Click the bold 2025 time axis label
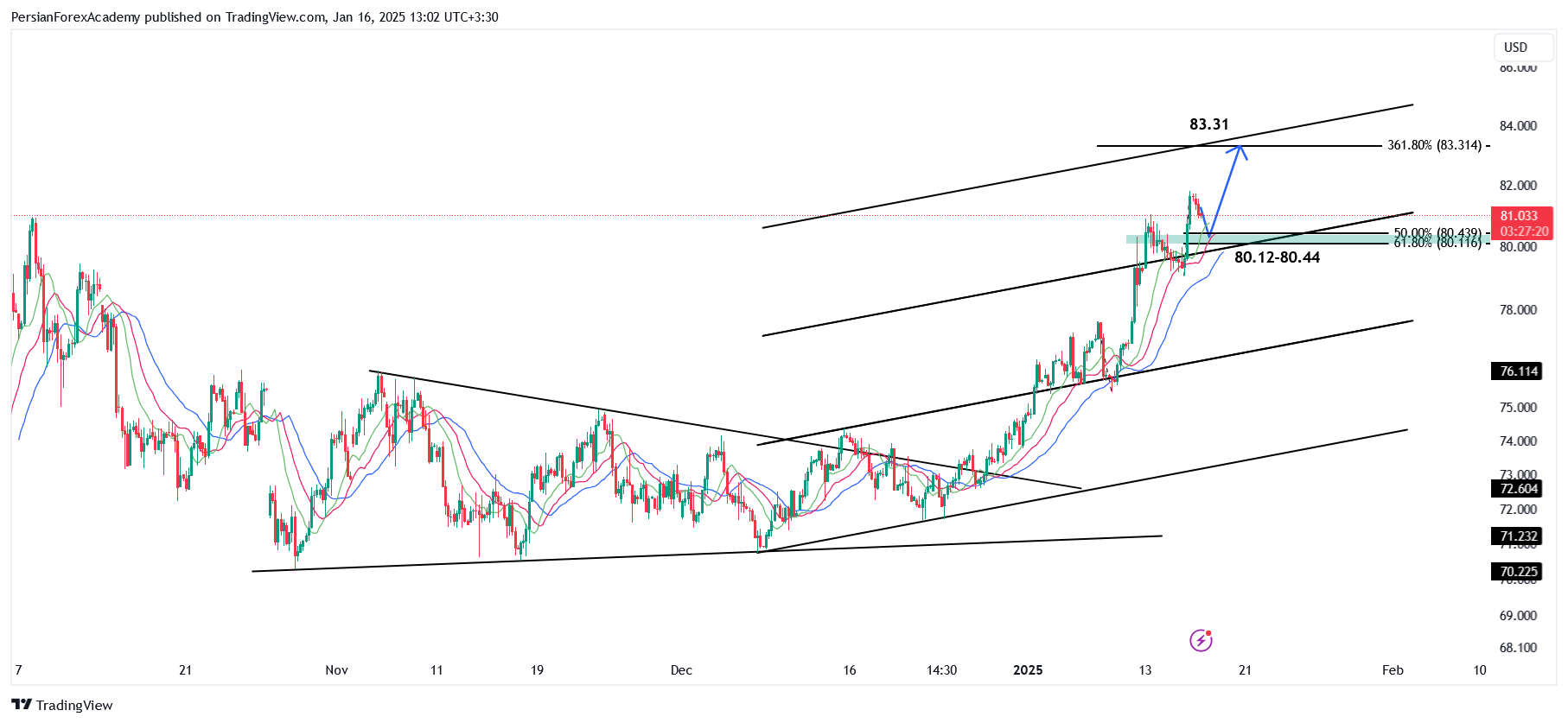The height and width of the screenshot is (723, 1568). (x=1028, y=670)
